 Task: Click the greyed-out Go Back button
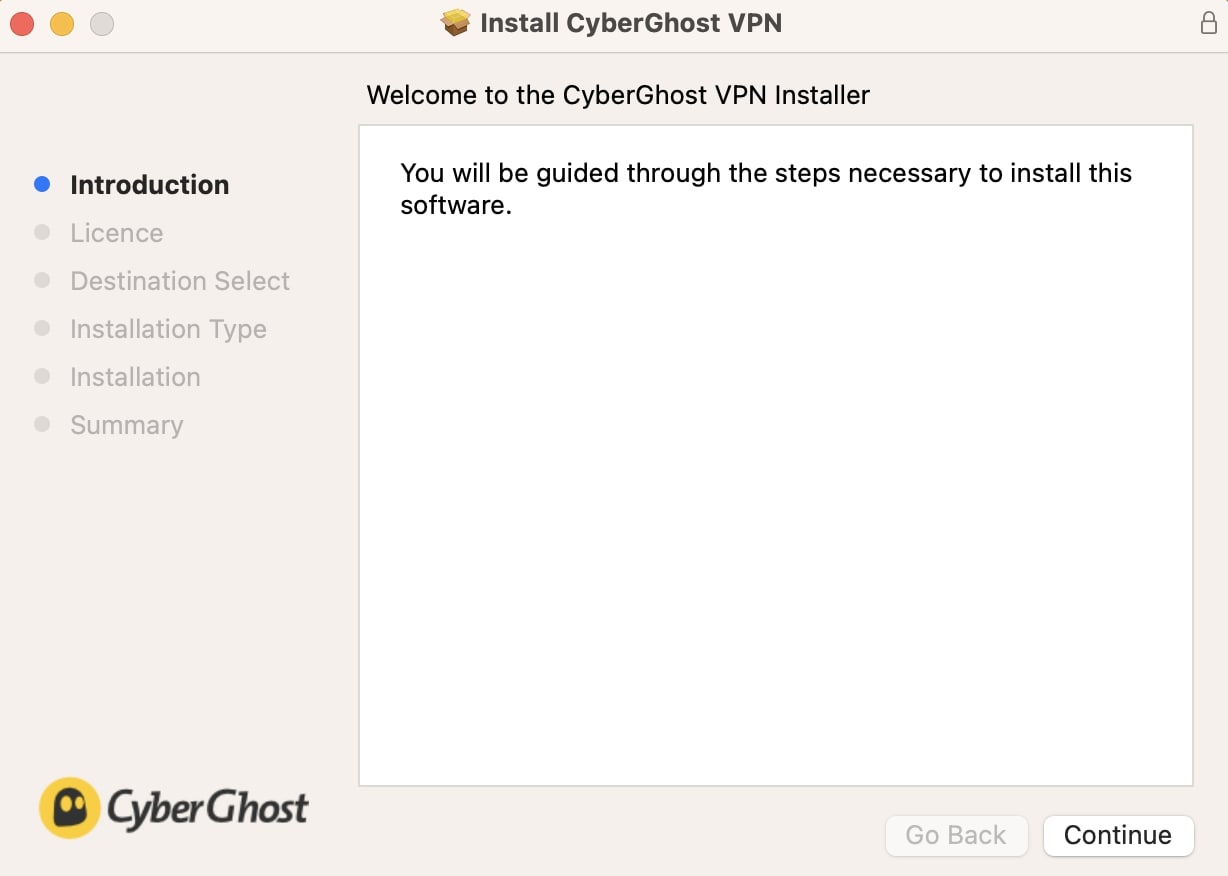pyautogui.click(x=956, y=836)
